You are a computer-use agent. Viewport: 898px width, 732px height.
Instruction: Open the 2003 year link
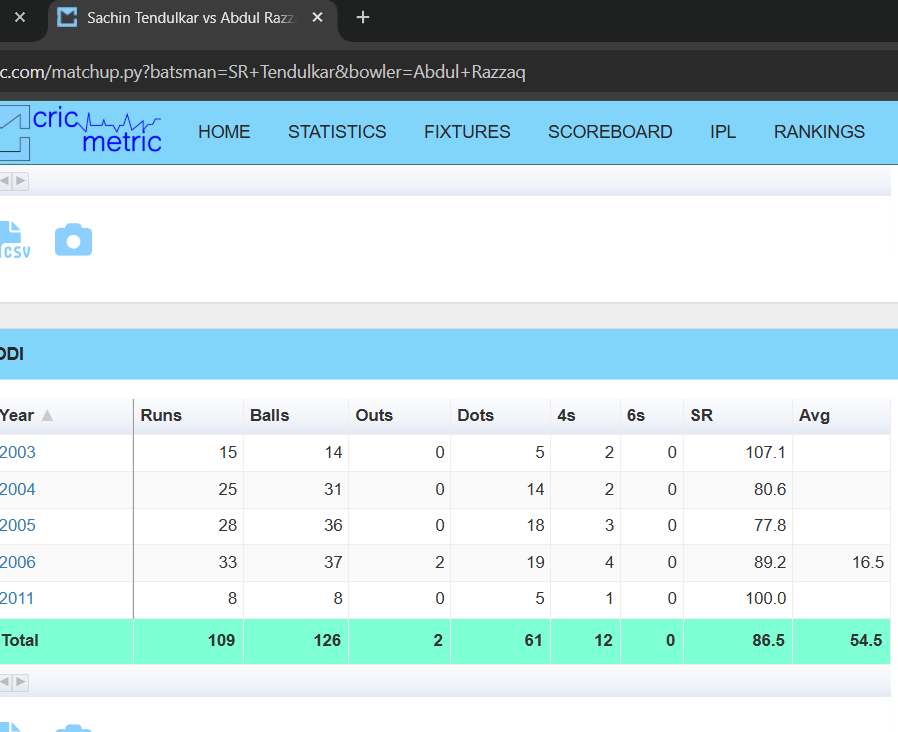coord(17,452)
